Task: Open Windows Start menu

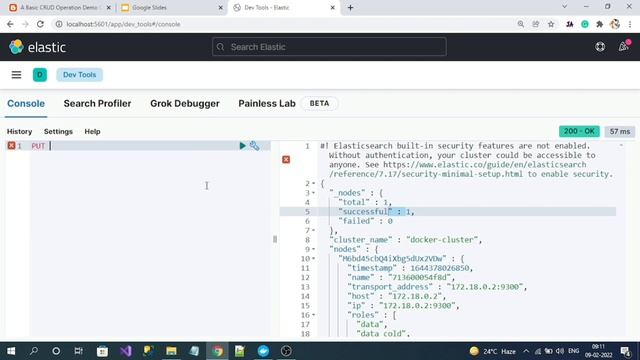Action: pos(11,351)
